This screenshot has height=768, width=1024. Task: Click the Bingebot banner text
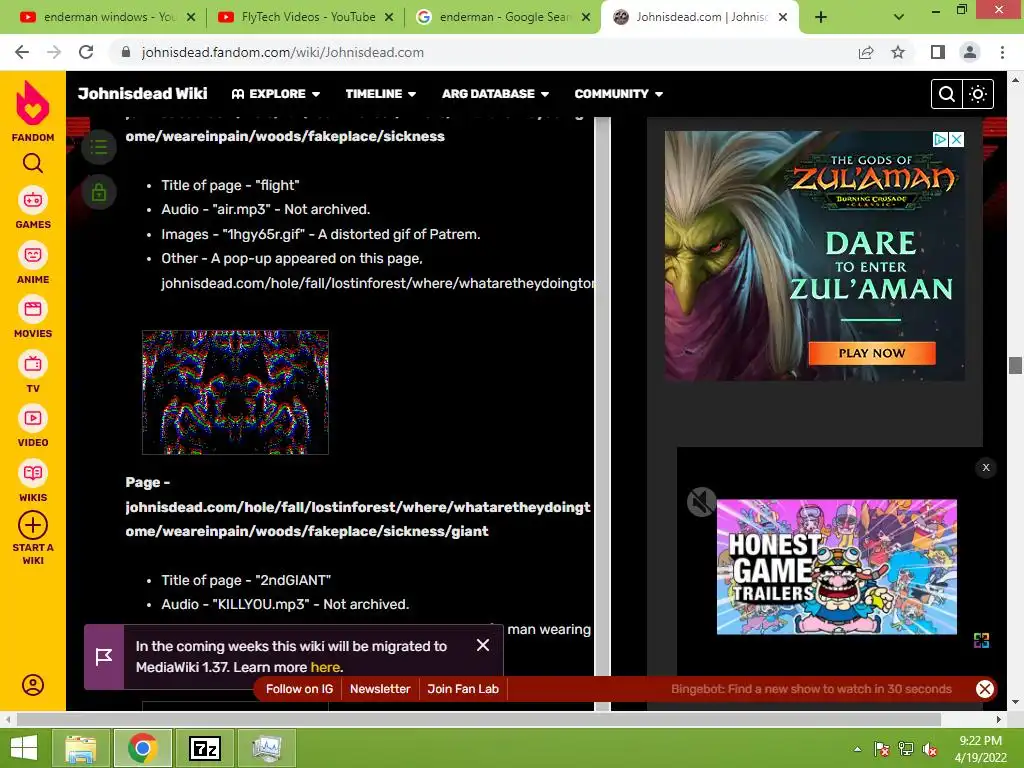tap(811, 688)
